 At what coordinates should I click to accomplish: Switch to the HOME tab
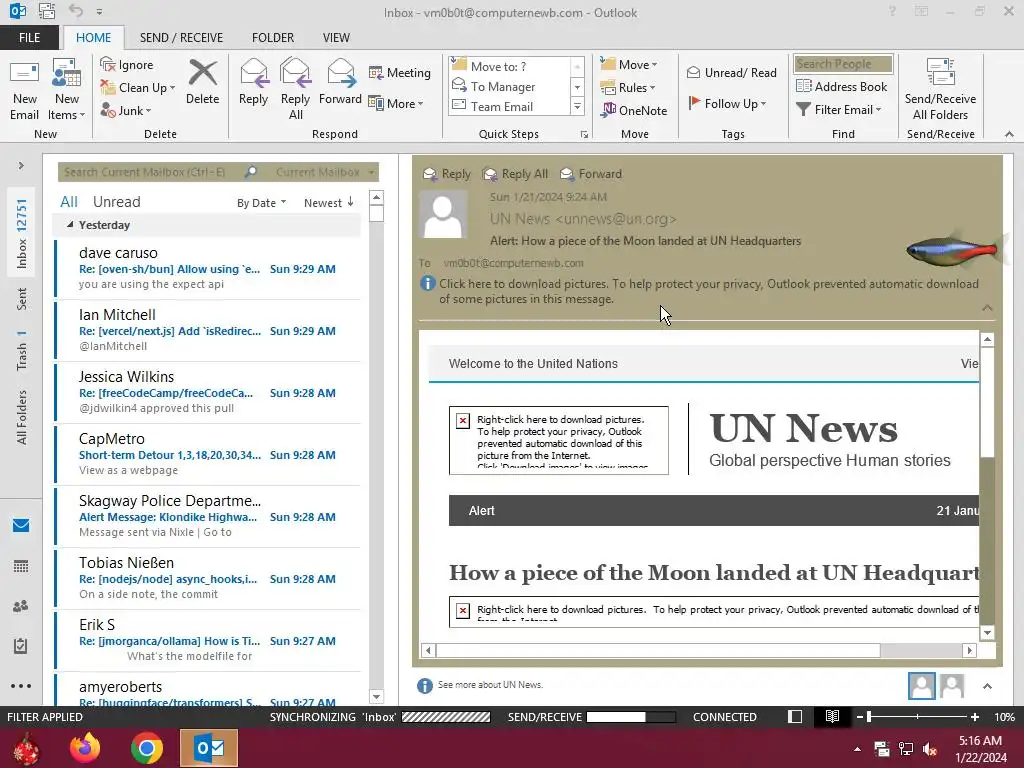point(93,38)
